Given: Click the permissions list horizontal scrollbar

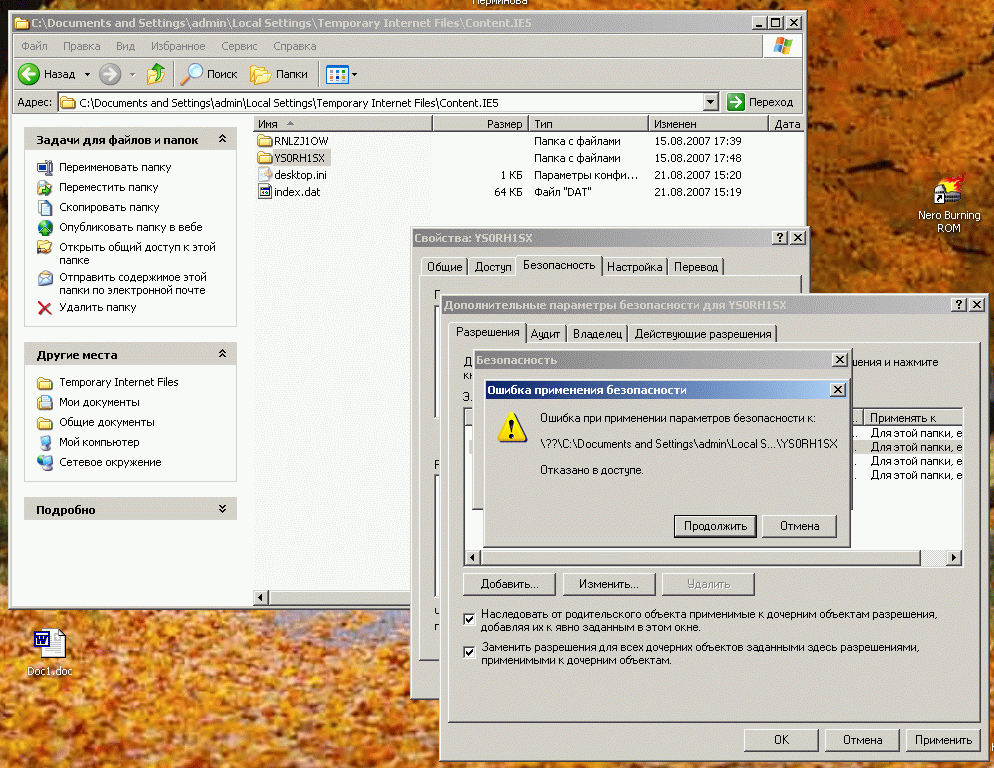Looking at the screenshot, I should click(710, 558).
